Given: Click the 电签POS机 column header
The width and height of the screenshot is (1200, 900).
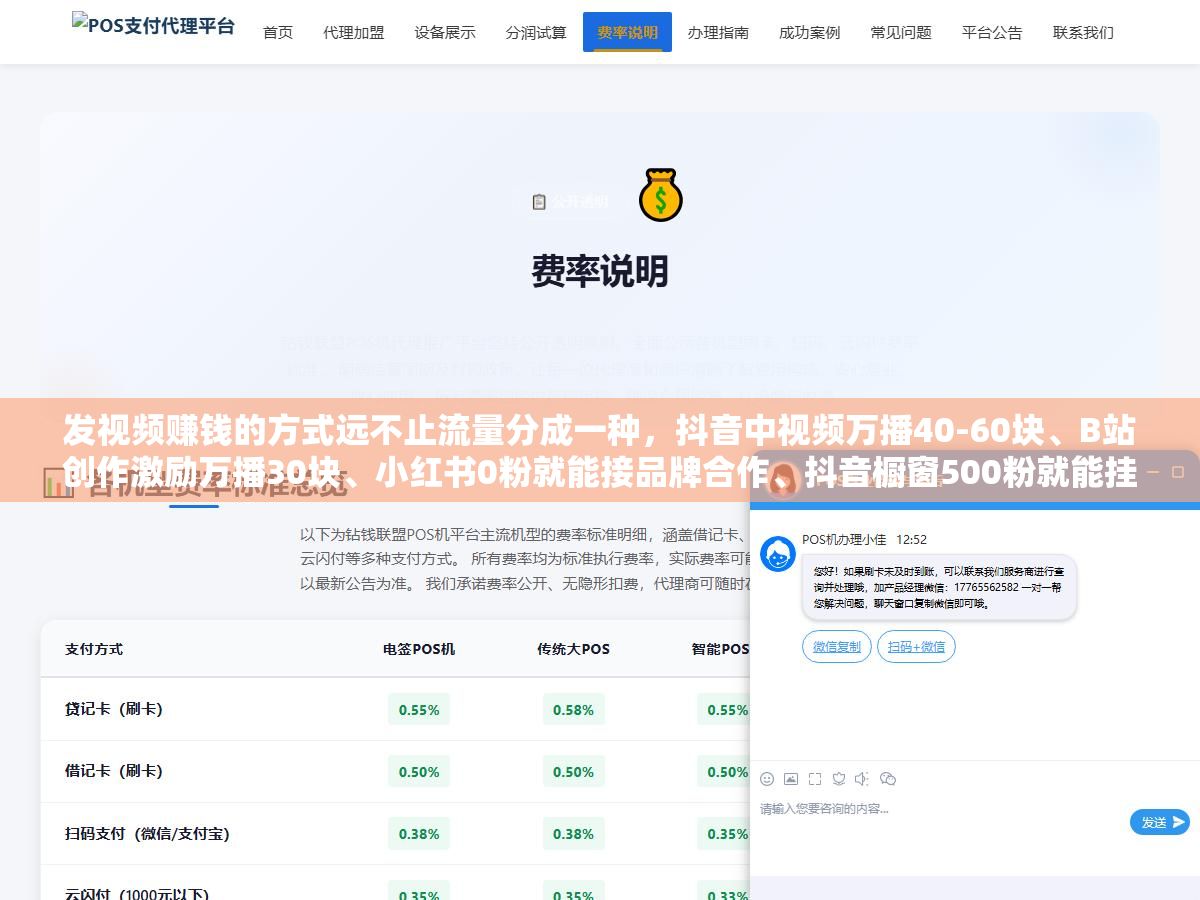Looking at the screenshot, I should point(419,649).
